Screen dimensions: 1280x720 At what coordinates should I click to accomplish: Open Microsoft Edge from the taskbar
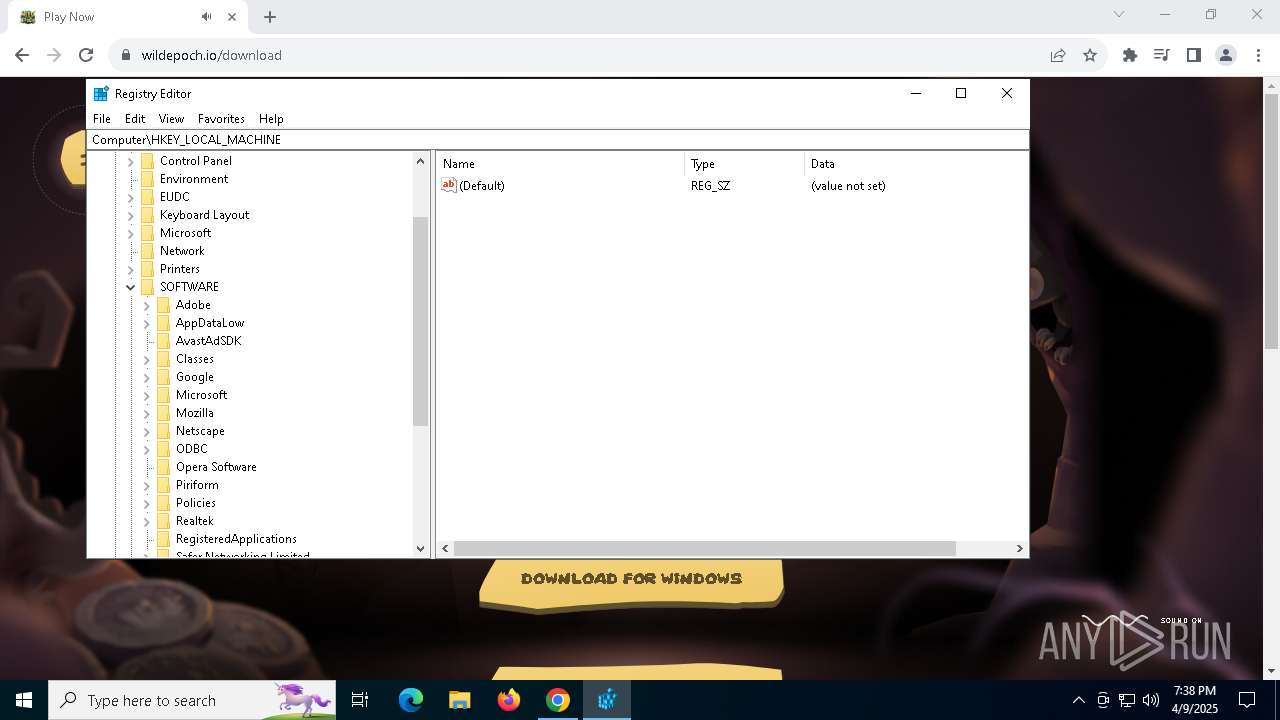[411, 700]
